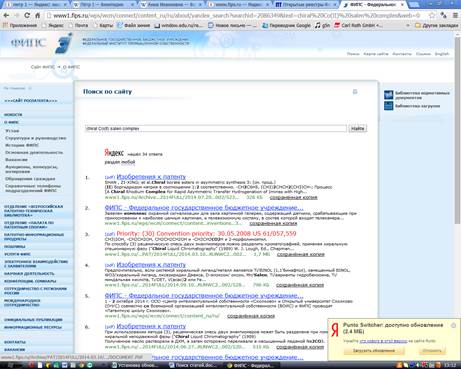Open the Карты bookmark
Image resolution: width=461 pixels, height=369 pixels.
(x=103, y=25)
